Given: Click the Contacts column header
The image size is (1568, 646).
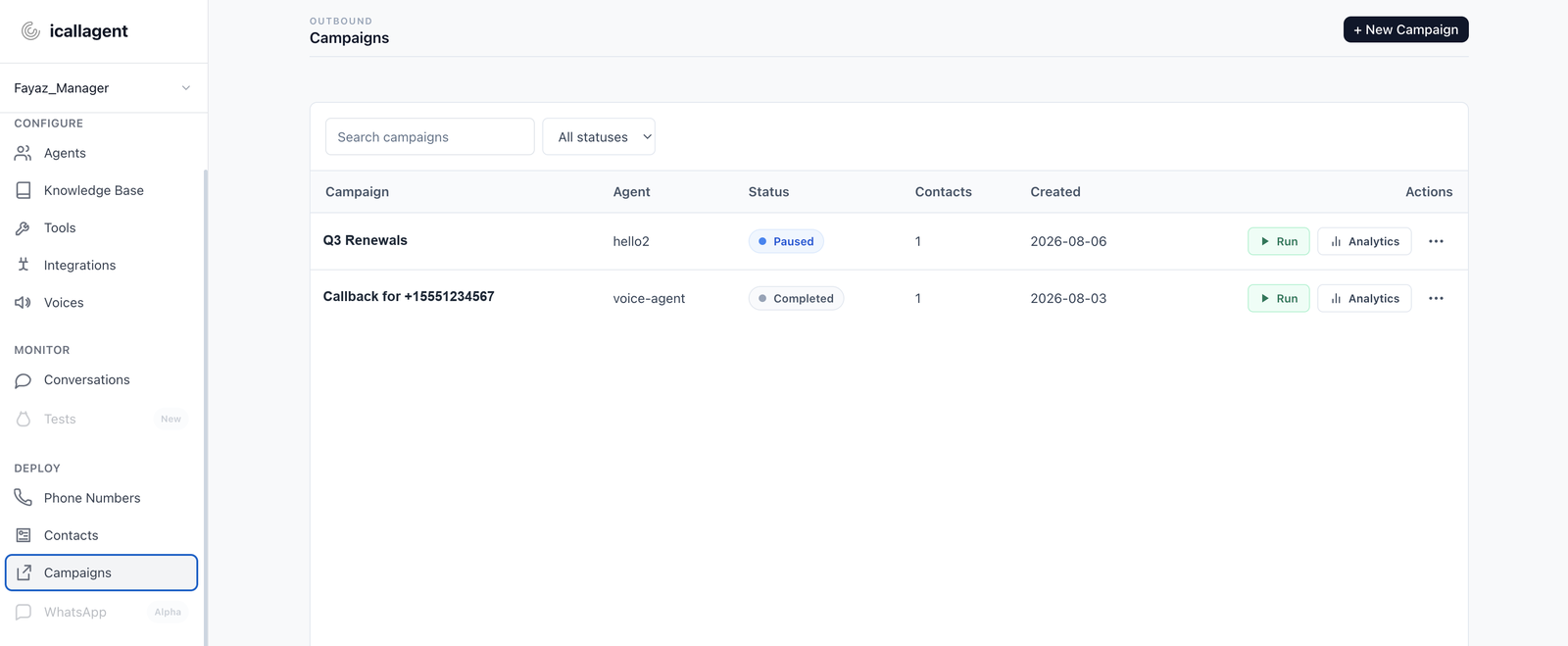Looking at the screenshot, I should coord(944,192).
